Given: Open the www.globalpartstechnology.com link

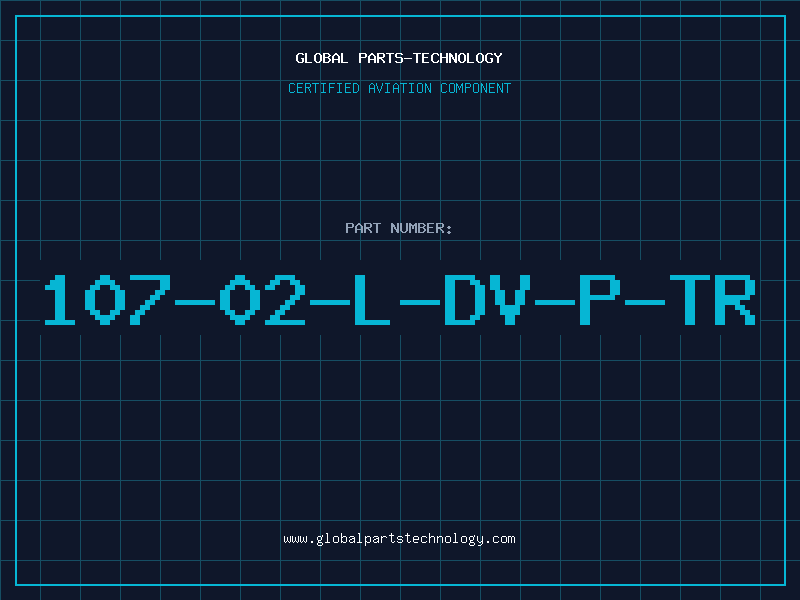Looking at the screenshot, I should (x=399, y=539).
